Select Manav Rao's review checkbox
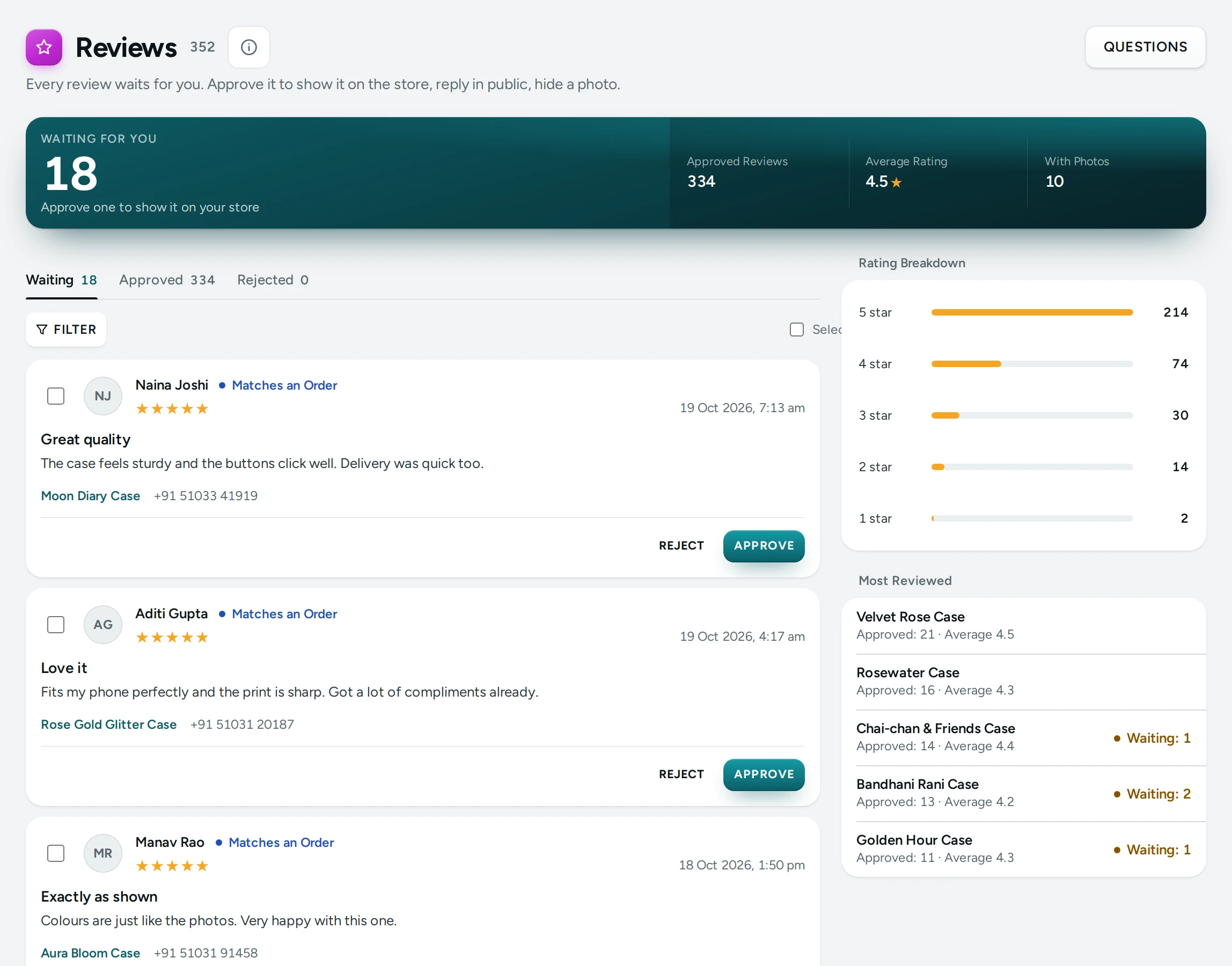The image size is (1232, 966). point(55,853)
